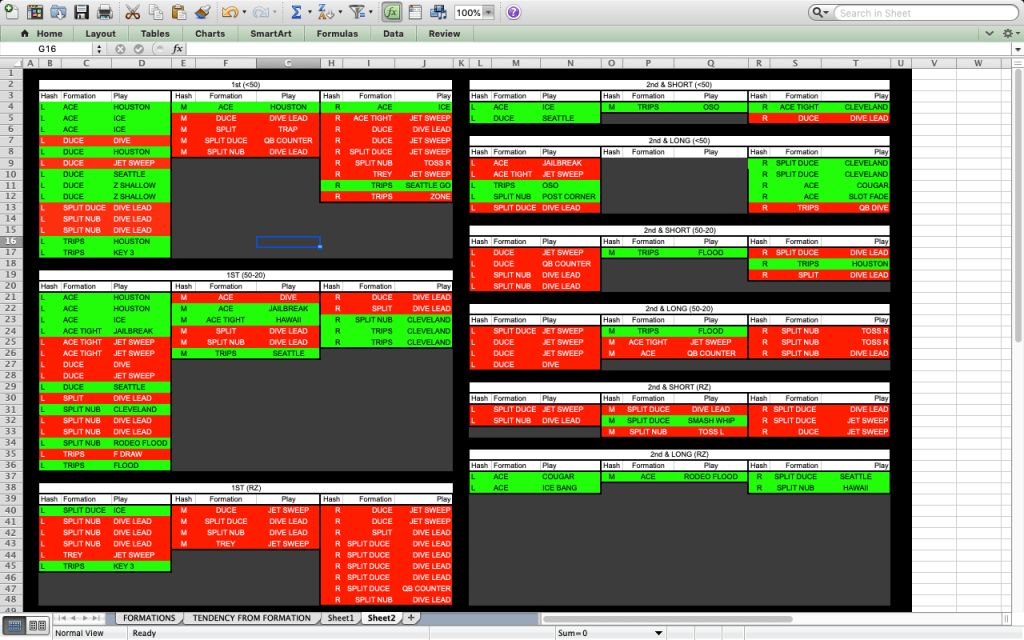
Task: Click the Paste clipboard icon
Action: tap(179, 13)
